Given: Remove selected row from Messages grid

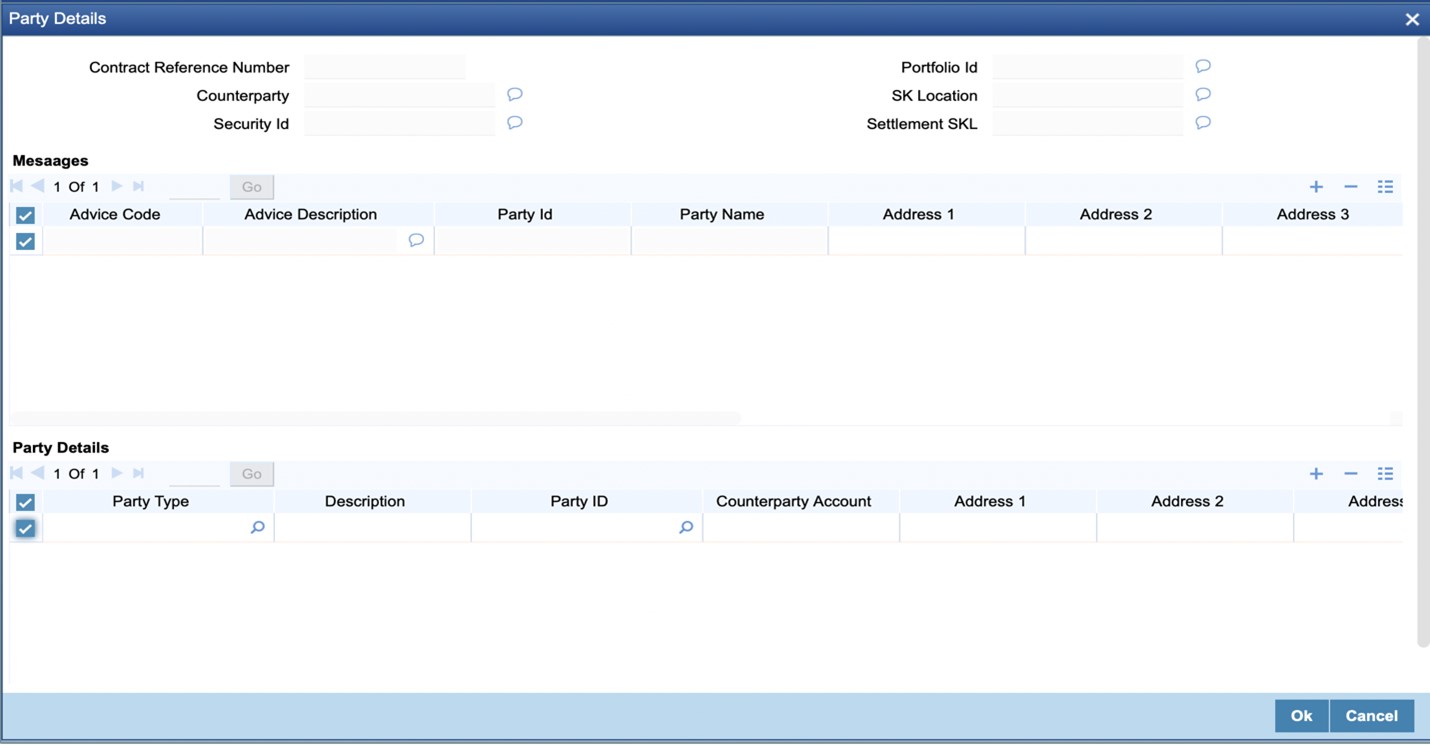Looking at the screenshot, I should point(1350,187).
